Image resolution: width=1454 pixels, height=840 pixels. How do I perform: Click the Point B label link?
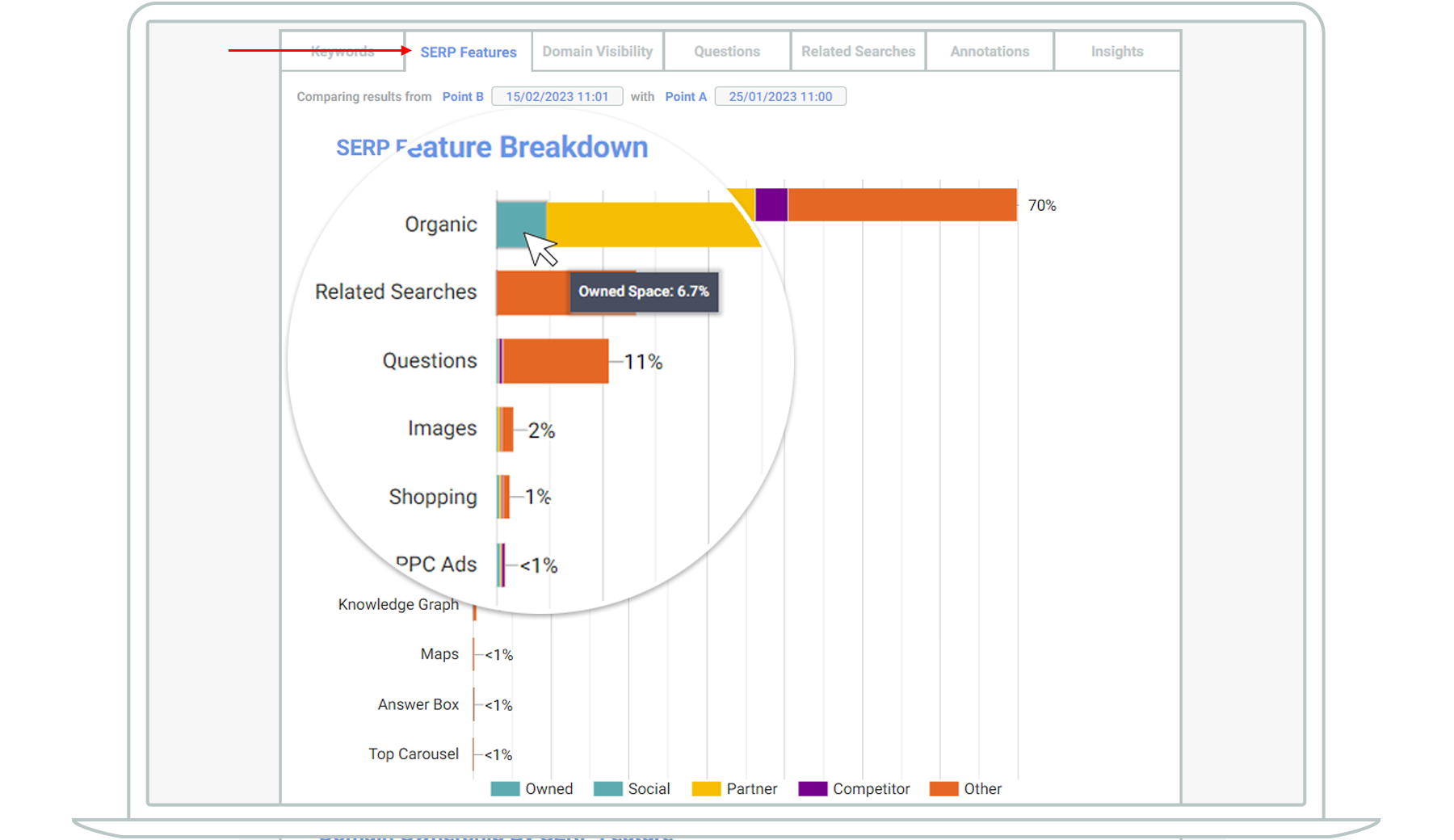(463, 97)
